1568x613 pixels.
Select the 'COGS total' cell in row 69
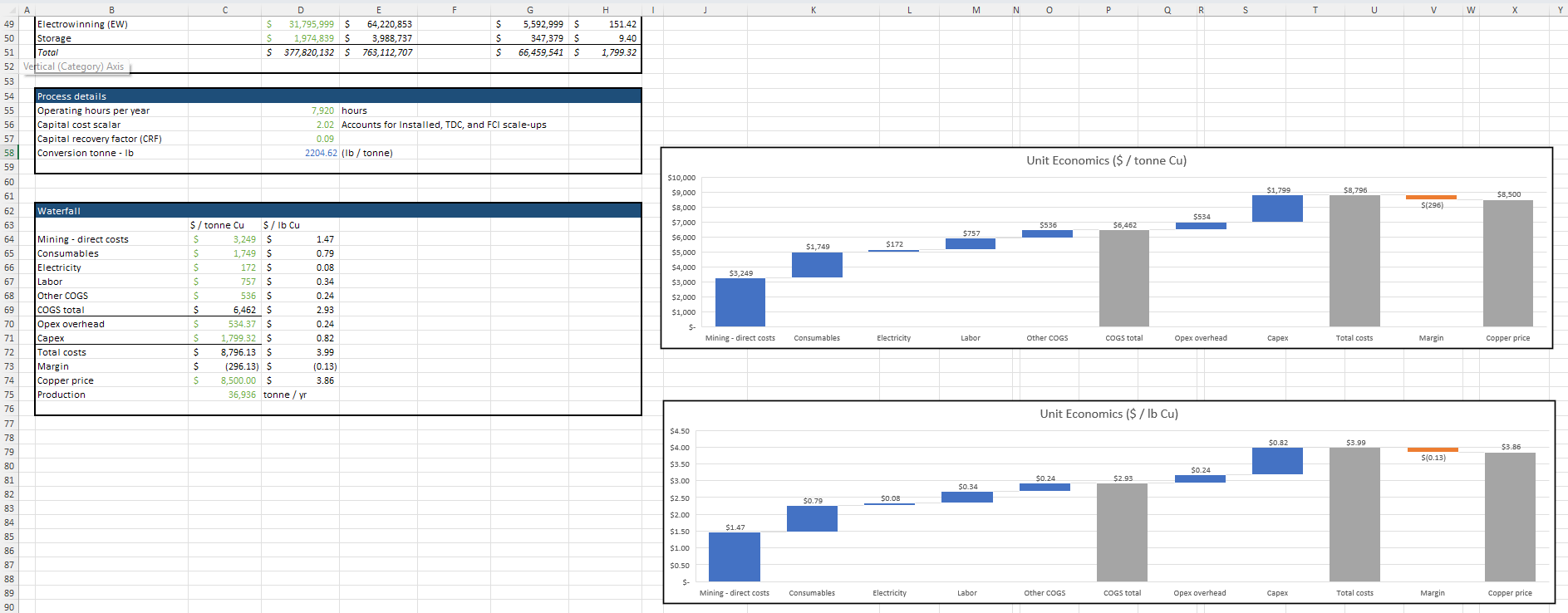tap(111, 310)
